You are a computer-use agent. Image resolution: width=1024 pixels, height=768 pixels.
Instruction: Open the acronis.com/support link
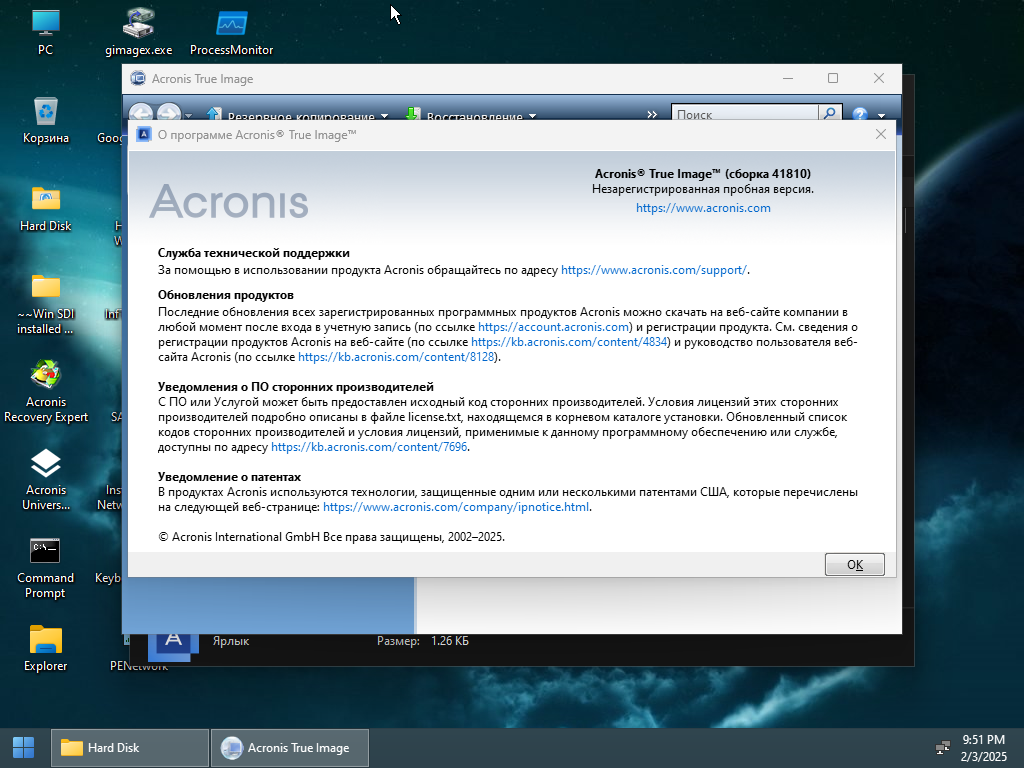tap(654, 270)
